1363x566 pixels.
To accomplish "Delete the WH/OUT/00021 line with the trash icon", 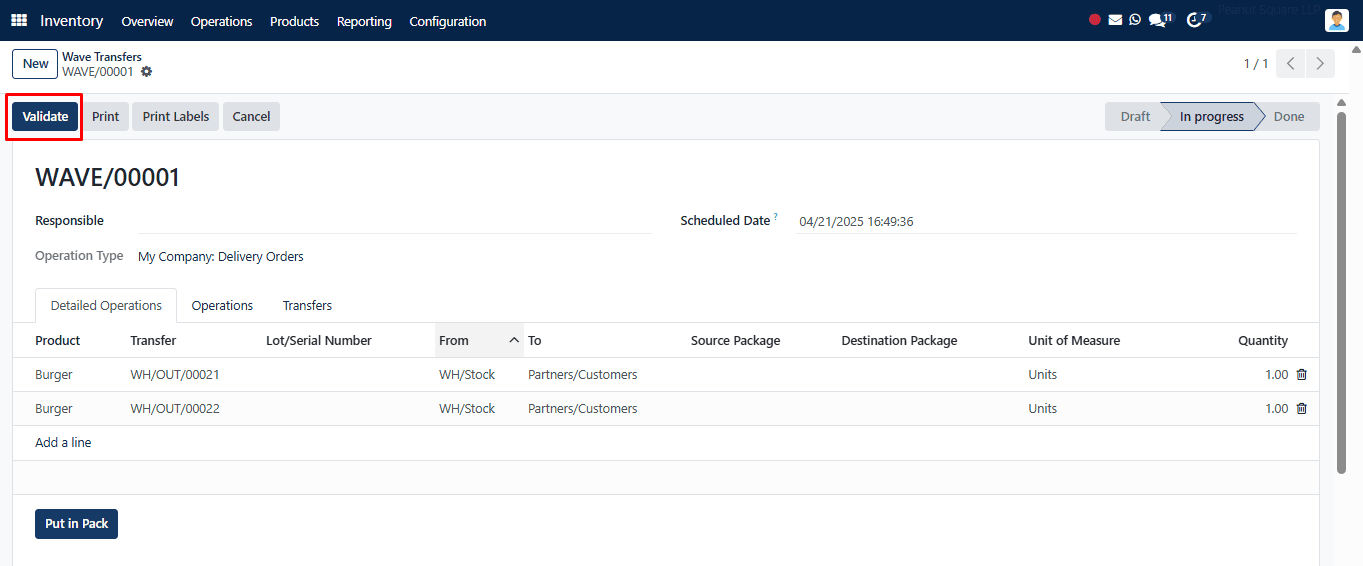I will coord(1301,375).
